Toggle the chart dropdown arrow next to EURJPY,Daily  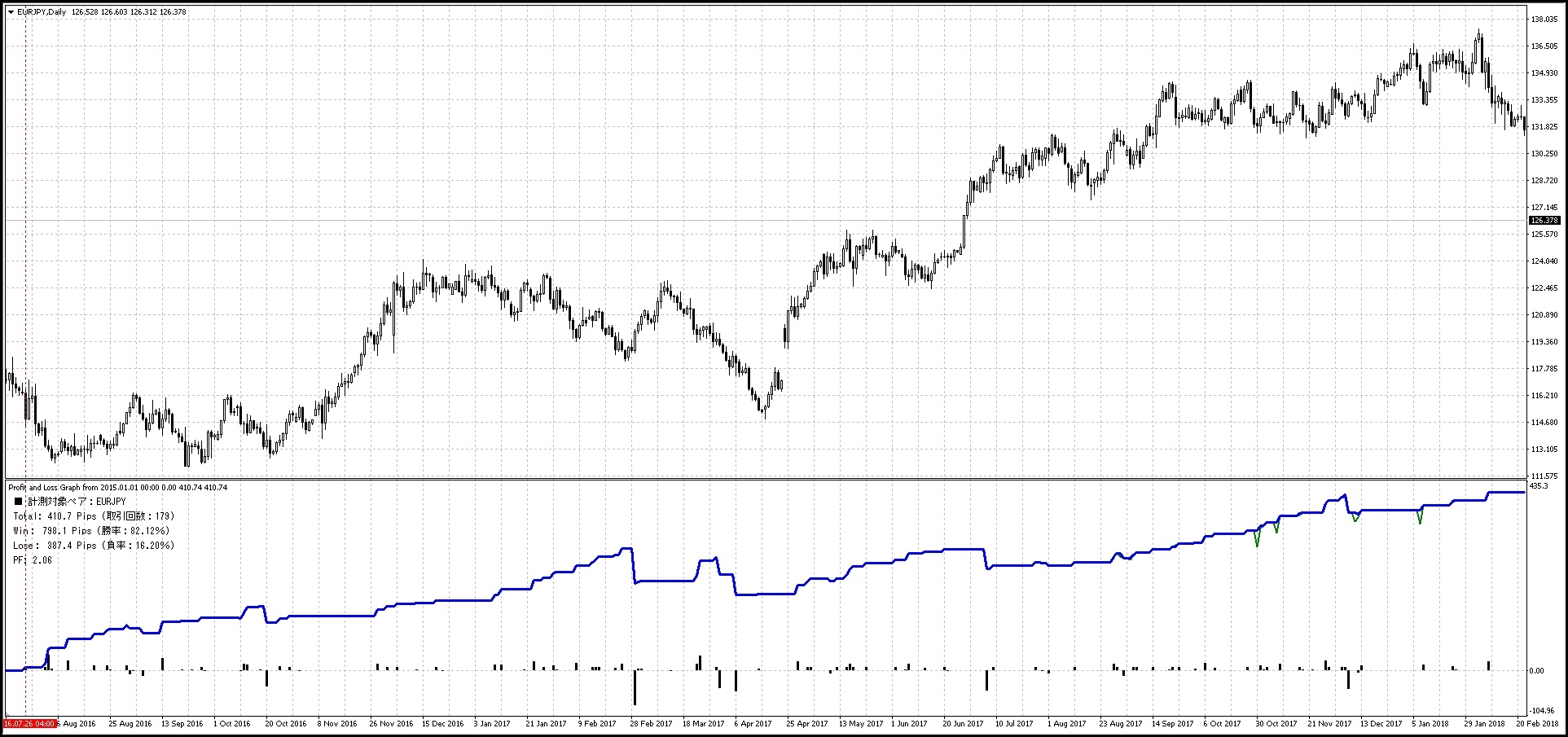pyautogui.click(x=11, y=11)
